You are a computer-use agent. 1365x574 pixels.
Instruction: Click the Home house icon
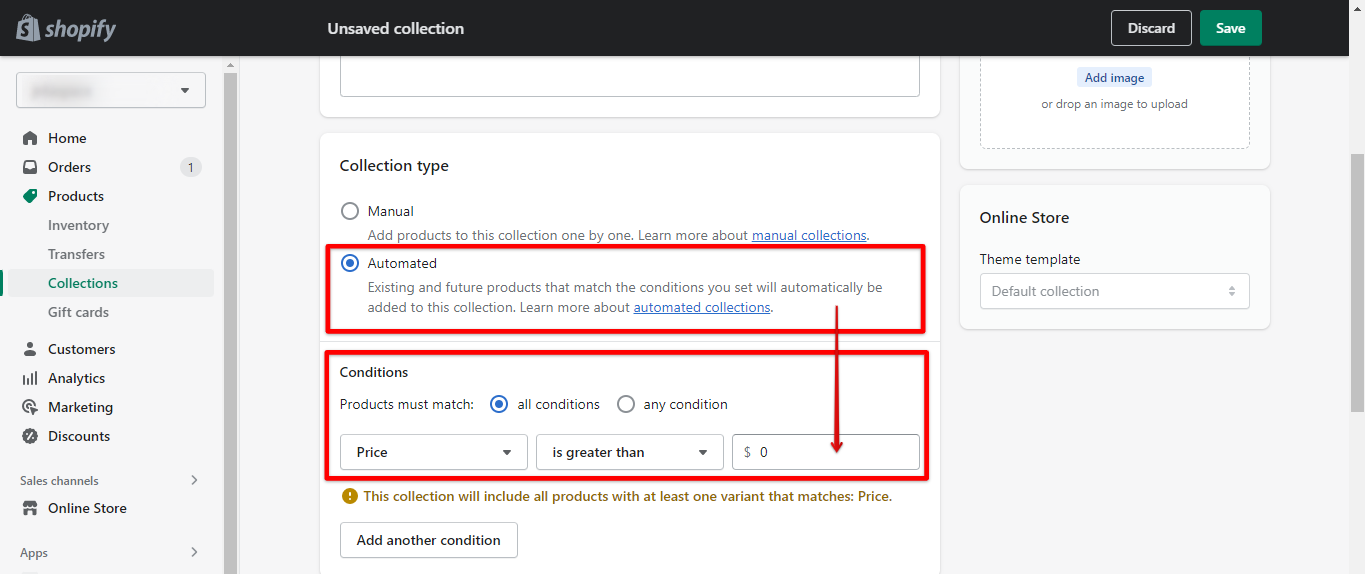[x=30, y=138]
